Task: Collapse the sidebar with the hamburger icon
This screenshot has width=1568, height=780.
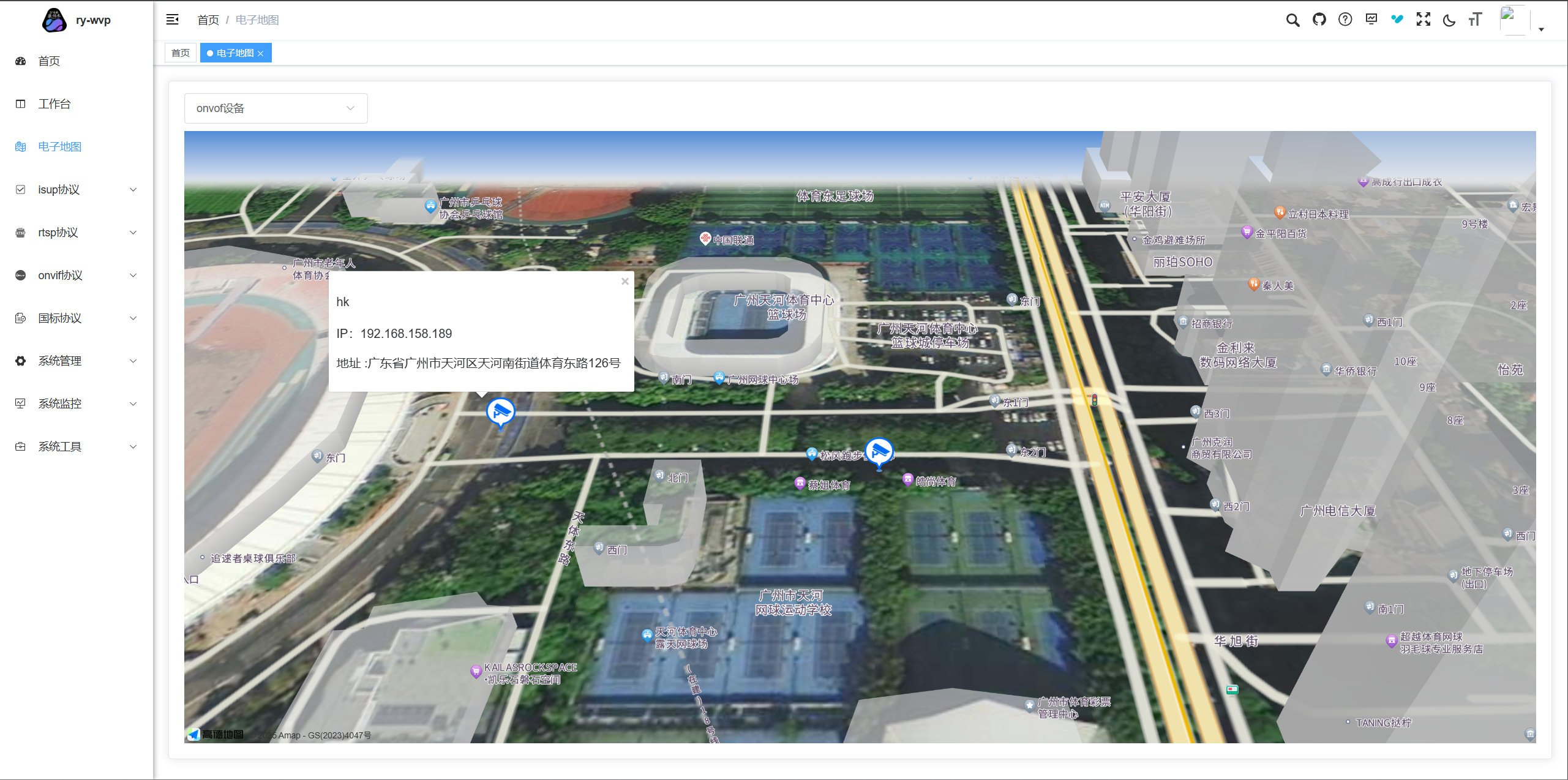Action: click(173, 20)
